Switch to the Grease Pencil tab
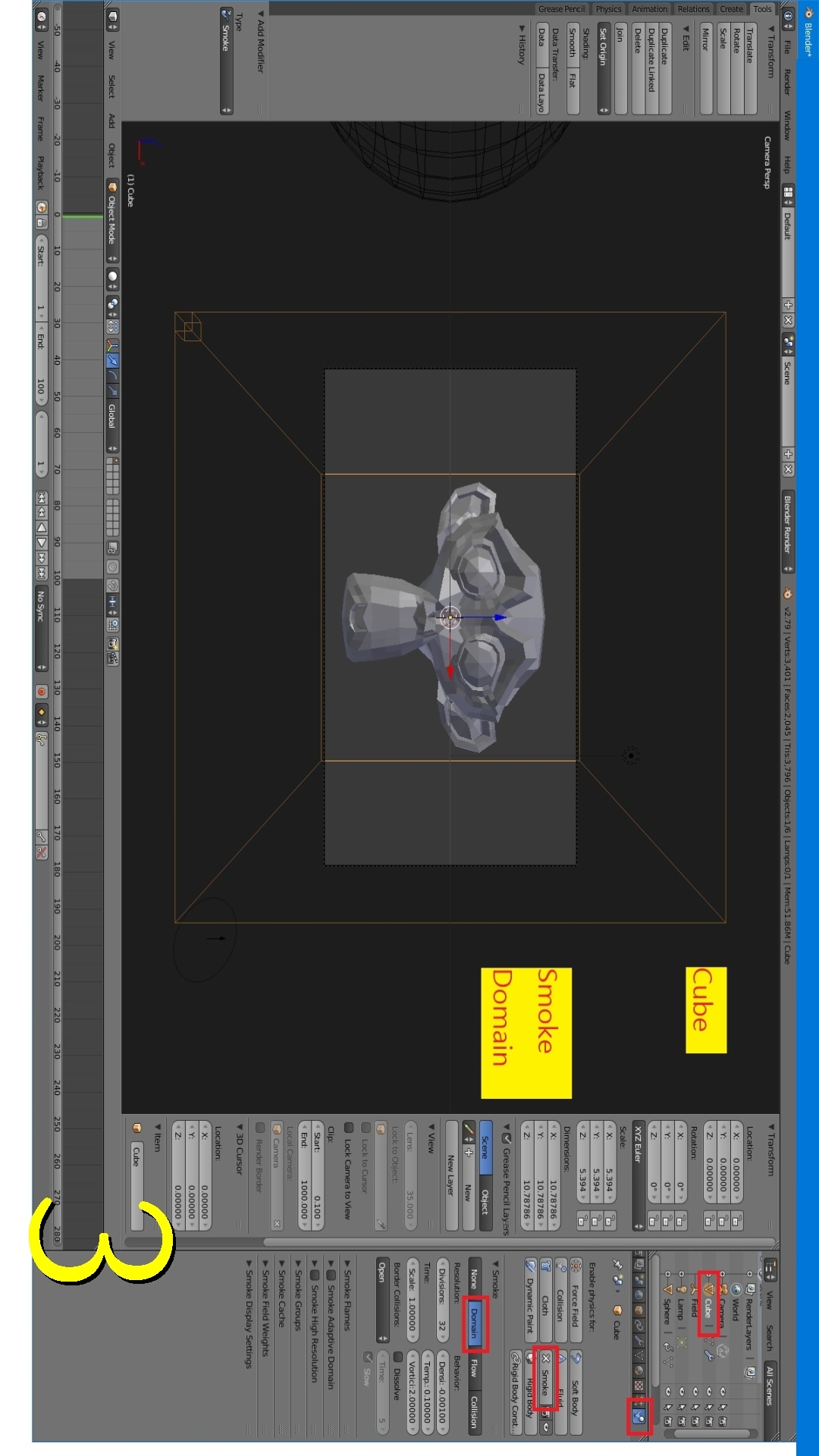This screenshot has width=819, height=1456. [x=562, y=9]
